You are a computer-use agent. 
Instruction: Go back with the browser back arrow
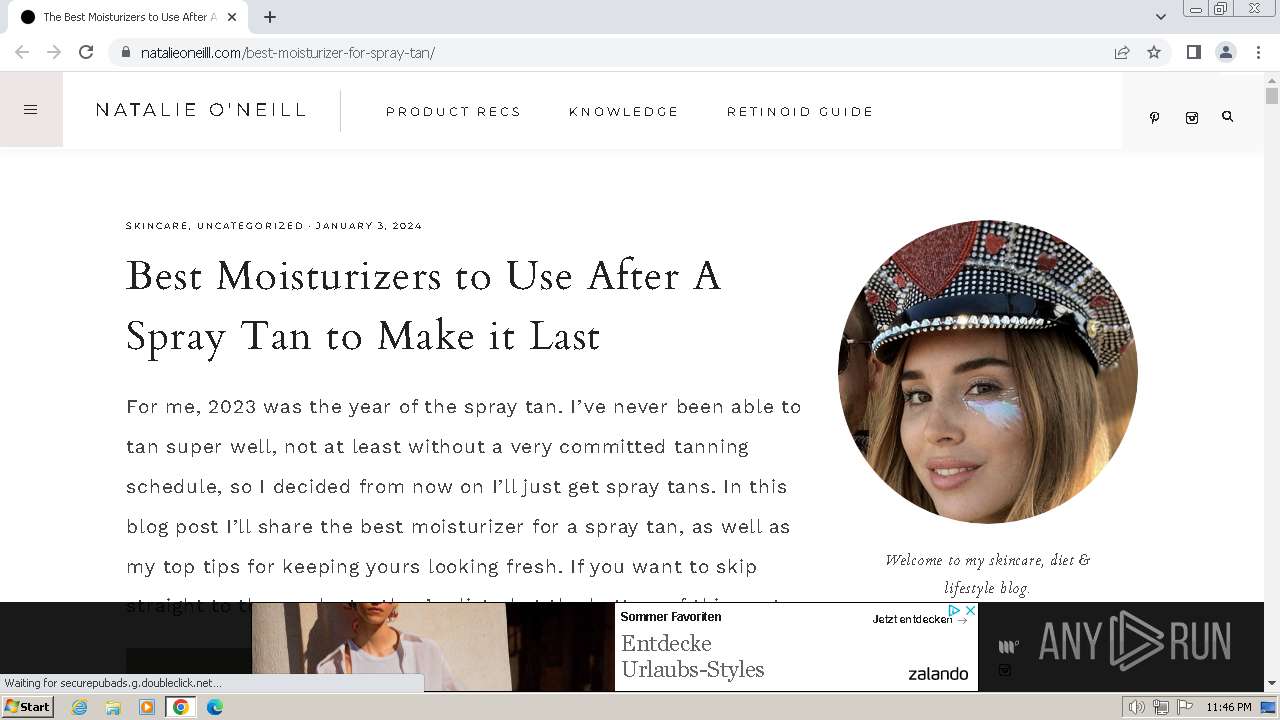(22, 52)
